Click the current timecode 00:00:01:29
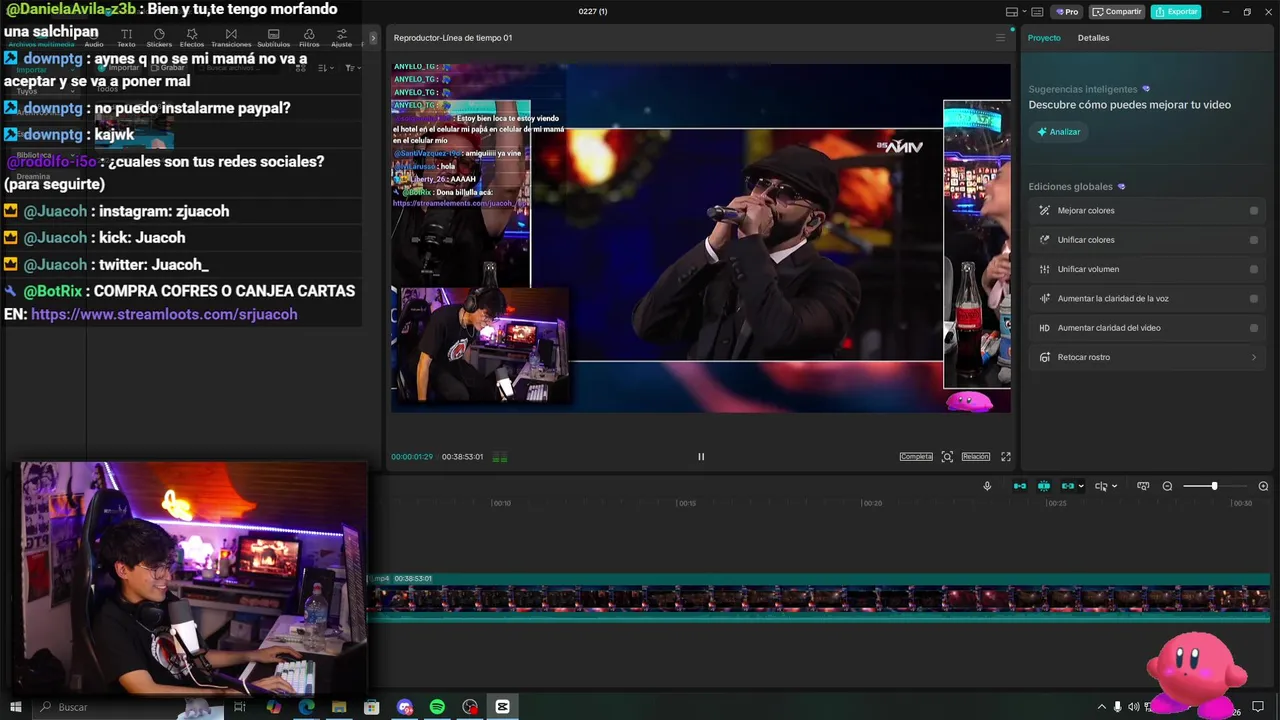Image resolution: width=1280 pixels, height=720 pixels. pyautogui.click(x=412, y=457)
